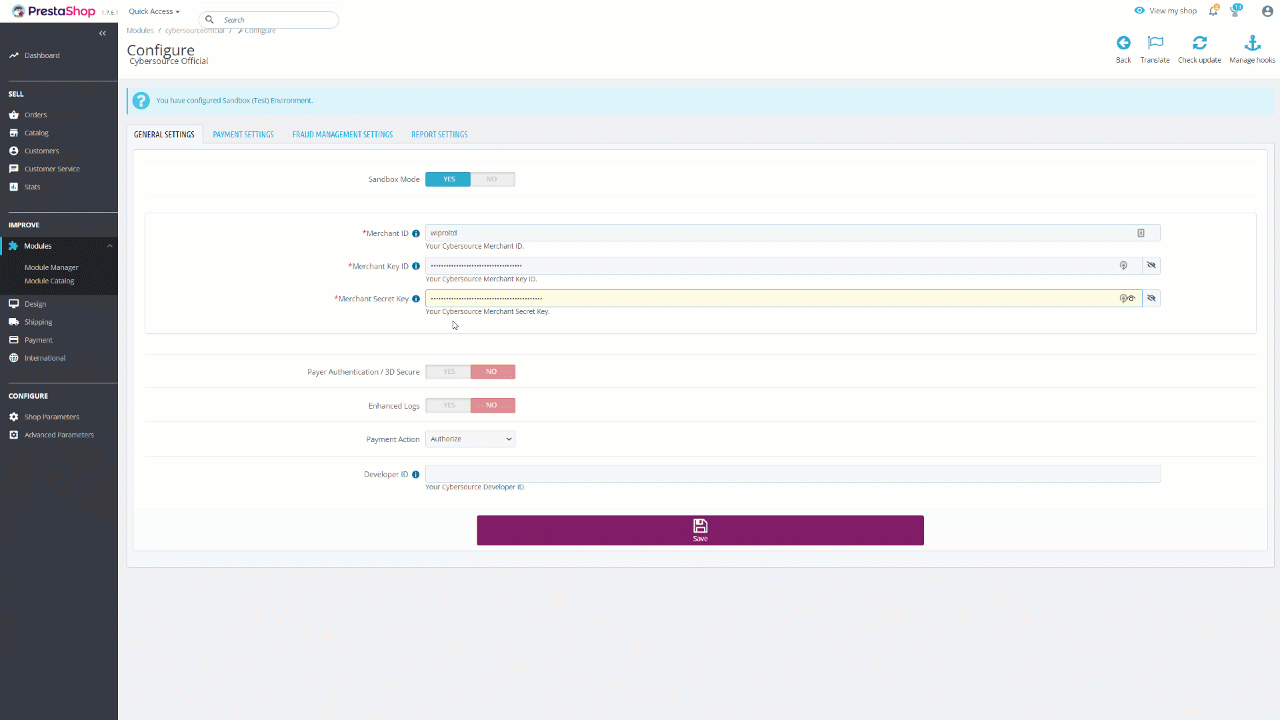Open the View my shop link
This screenshot has width=1280, height=720.
1166,11
